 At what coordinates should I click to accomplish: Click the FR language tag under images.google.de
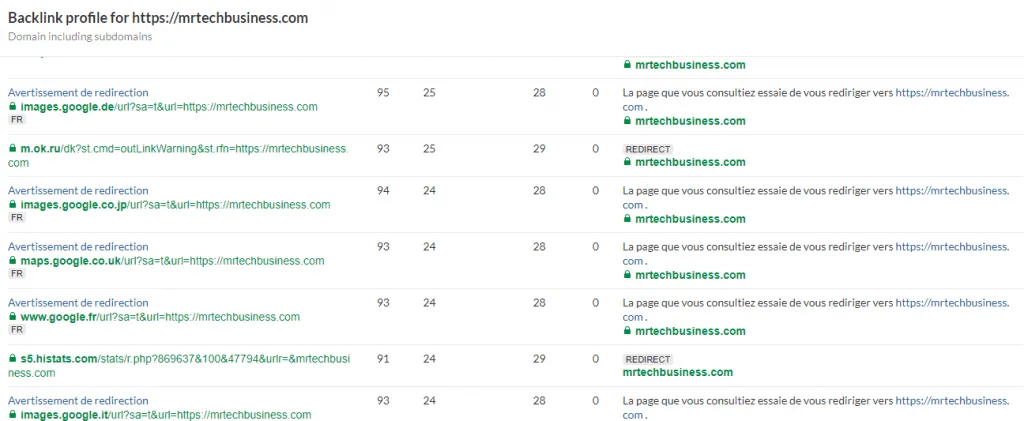[x=16, y=119]
